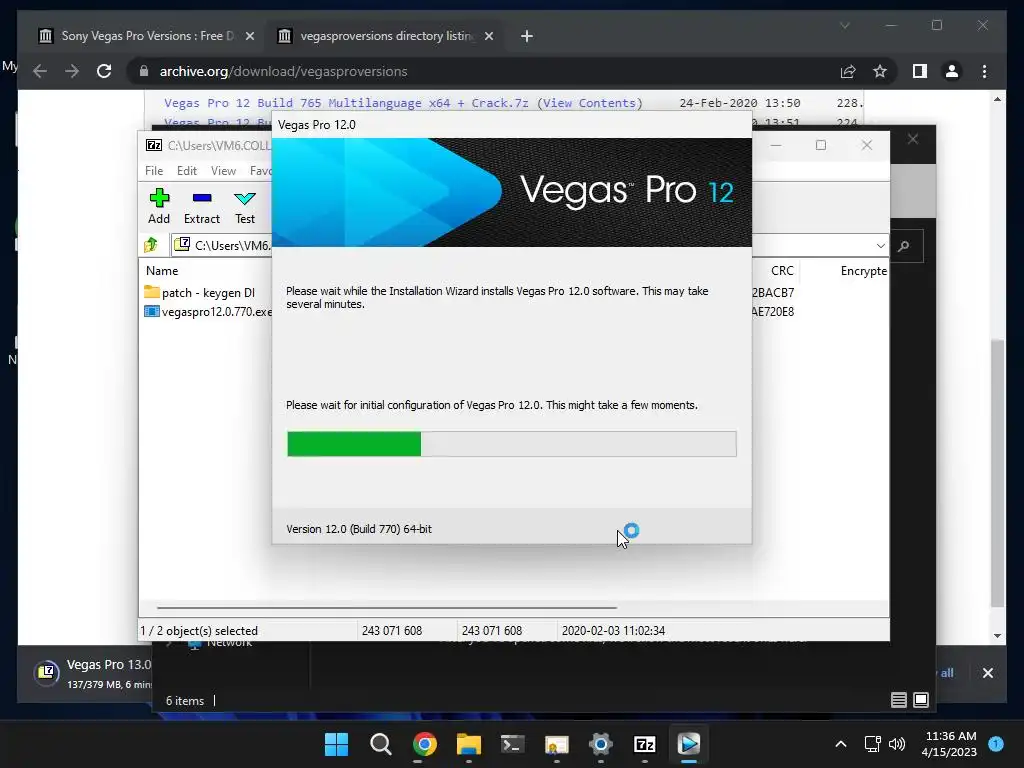The image size is (1024, 768).
Task: Switch to Sony Vegas Pro Versions tab
Action: 147,36
